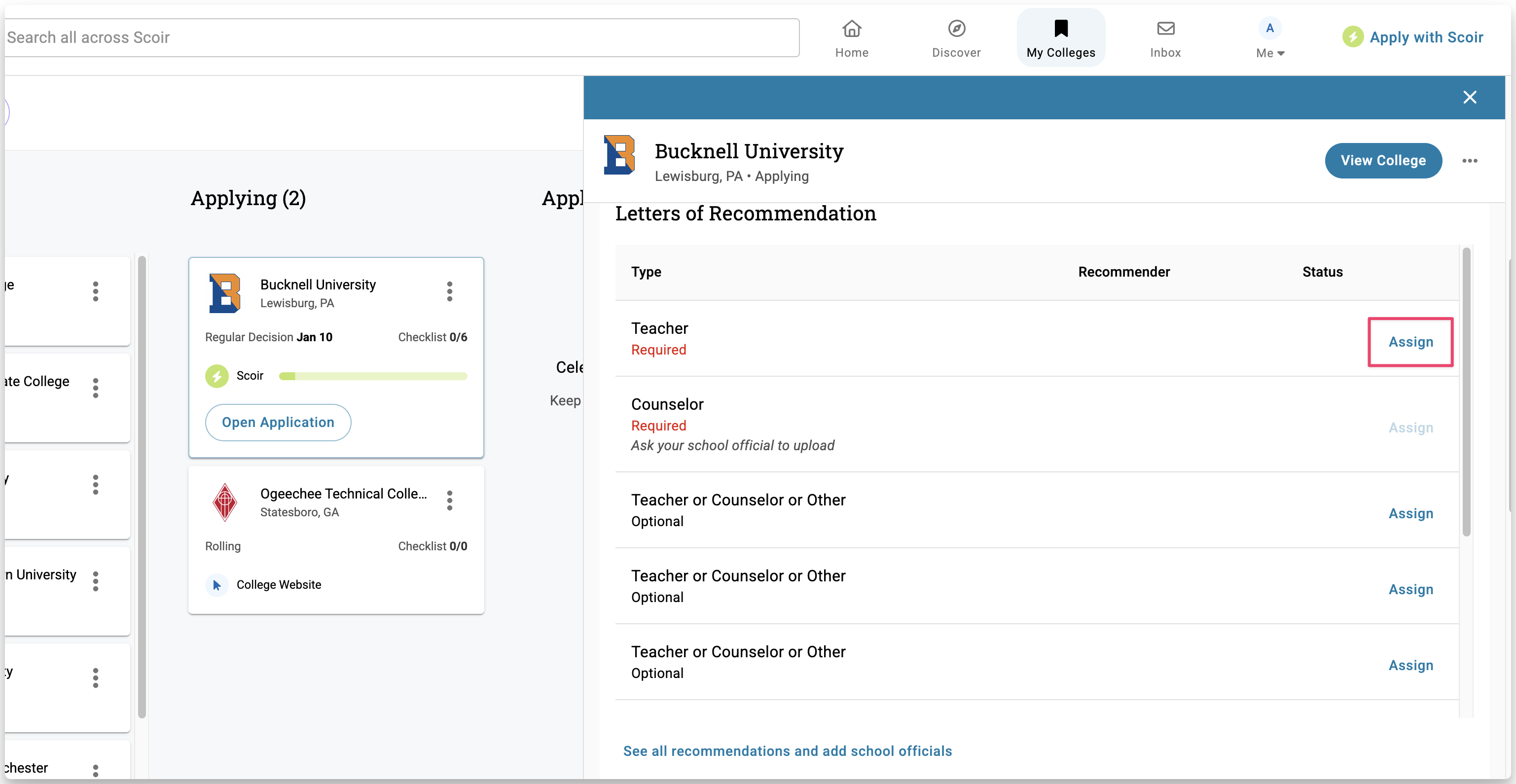Image resolution: width=1516 pixels, height=784 pixels.
Task: Click Apply with Scoir in top bar
Action: pos(1412,37)
